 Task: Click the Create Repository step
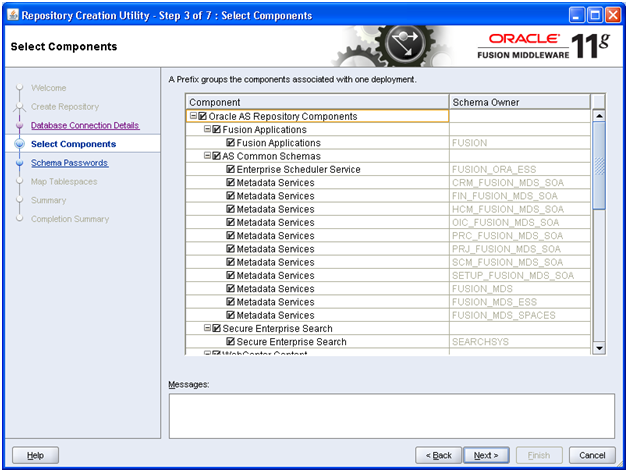(65, 107)
